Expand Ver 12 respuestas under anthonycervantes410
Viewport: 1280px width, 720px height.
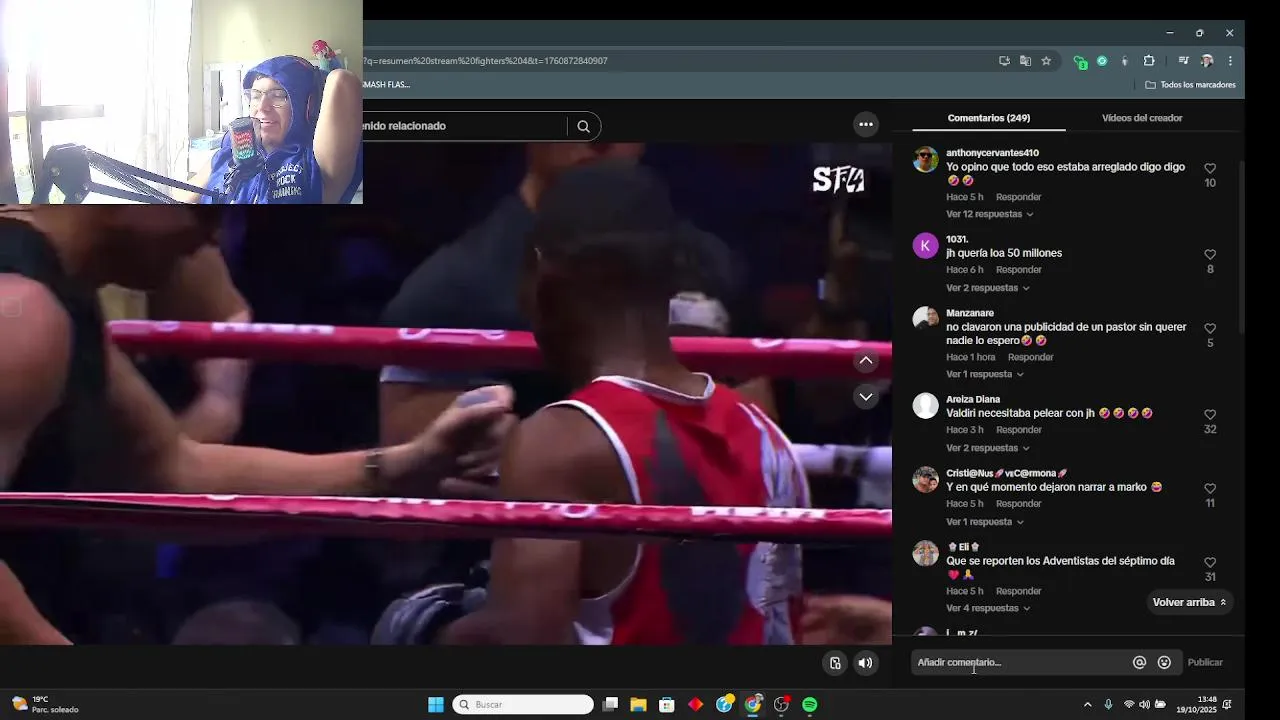coord(990,214)
